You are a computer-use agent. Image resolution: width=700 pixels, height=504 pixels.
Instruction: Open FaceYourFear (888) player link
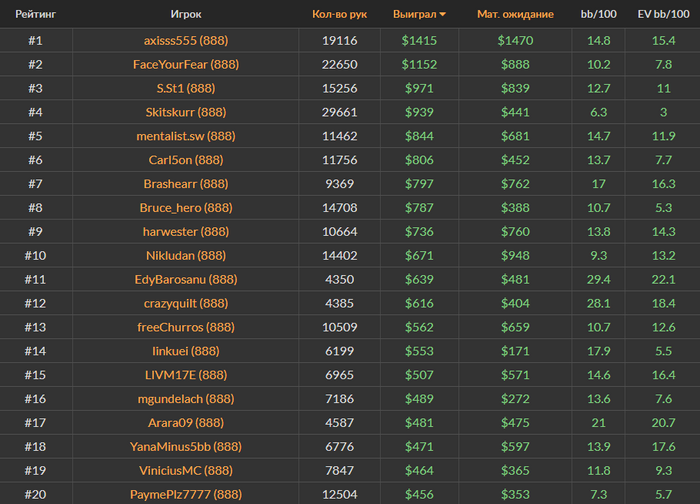(185, 64)
